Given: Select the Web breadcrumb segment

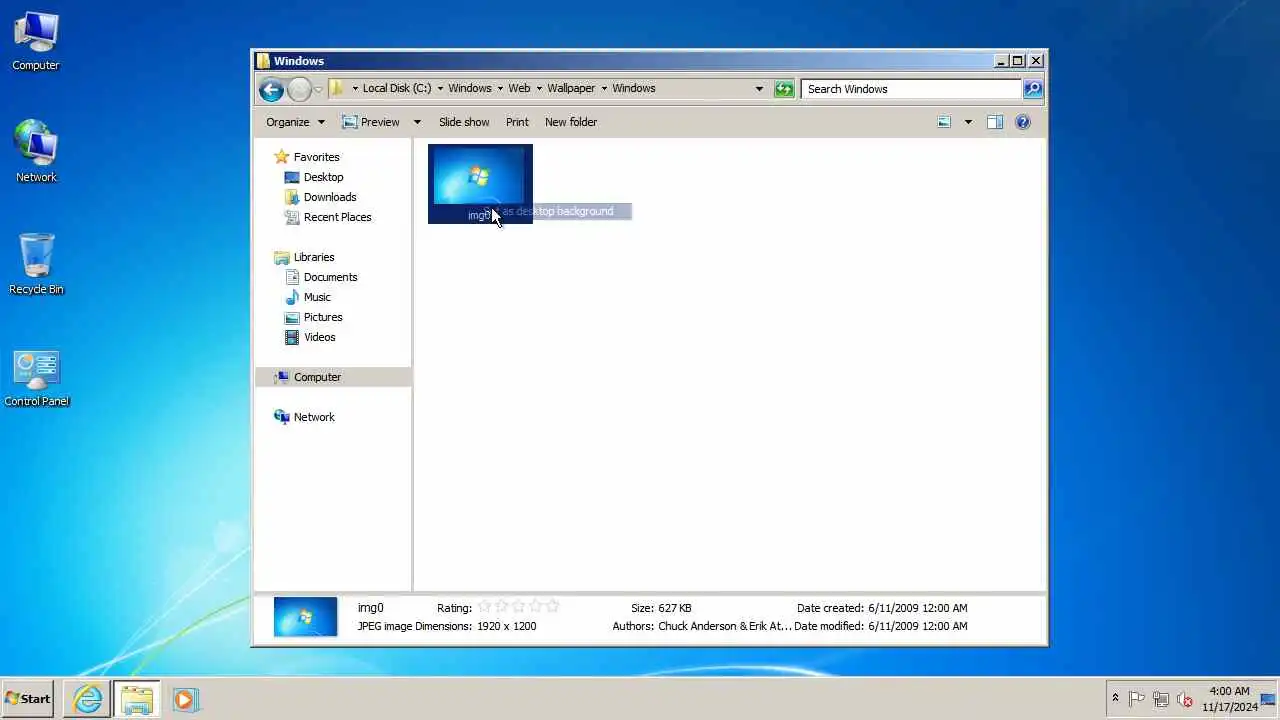Looking at the screenshot, I should (519, 88).
